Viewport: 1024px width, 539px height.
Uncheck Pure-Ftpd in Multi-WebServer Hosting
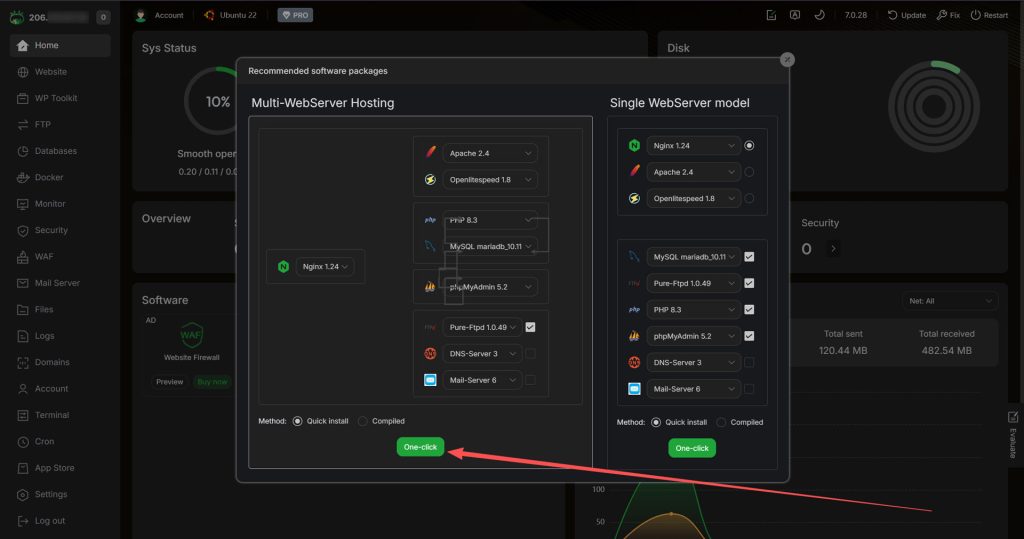coord(530,326)
